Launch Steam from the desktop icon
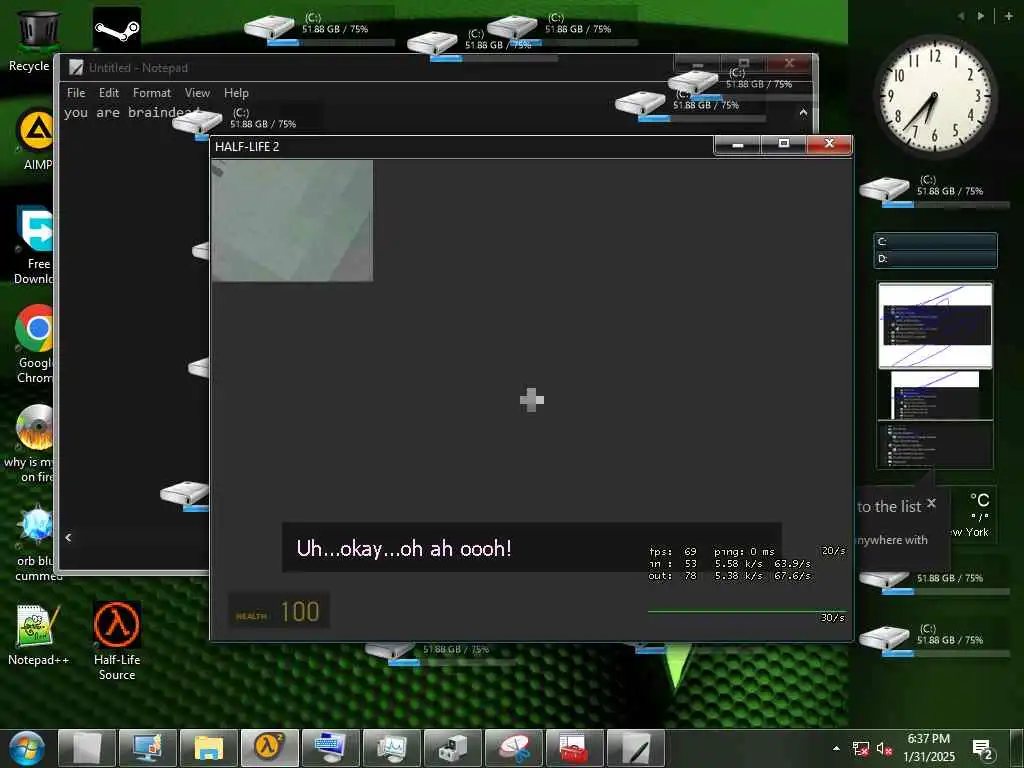Screen dimensions: 1024x768 click(x=117, y=29)
